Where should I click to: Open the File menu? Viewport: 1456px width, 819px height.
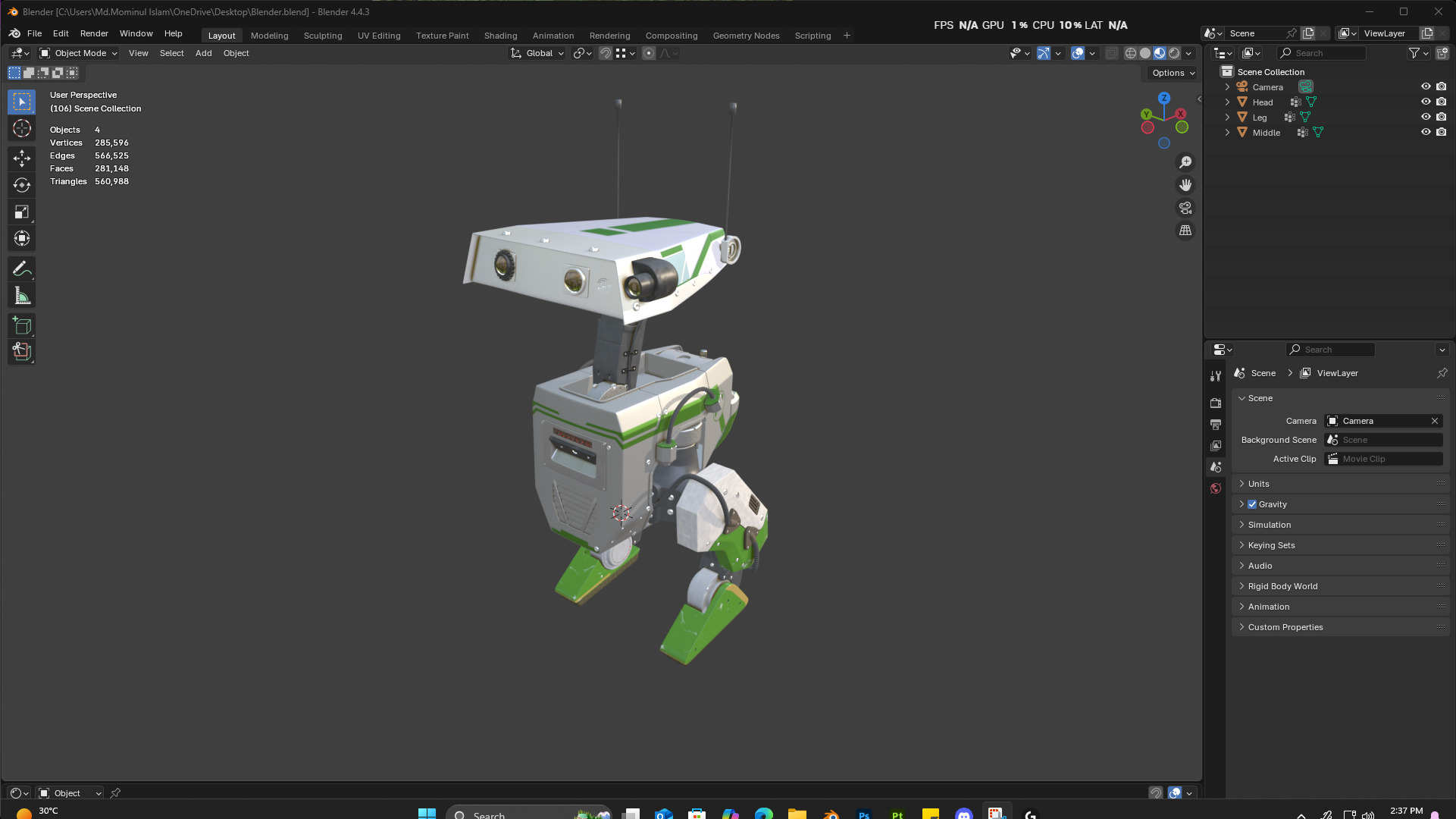coord(34,33)
